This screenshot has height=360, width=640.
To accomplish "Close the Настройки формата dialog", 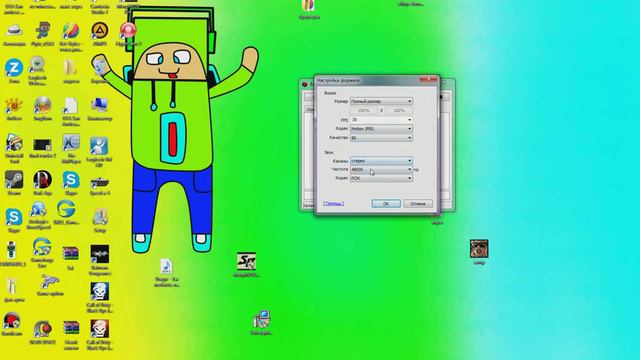I will click(428, 78).
